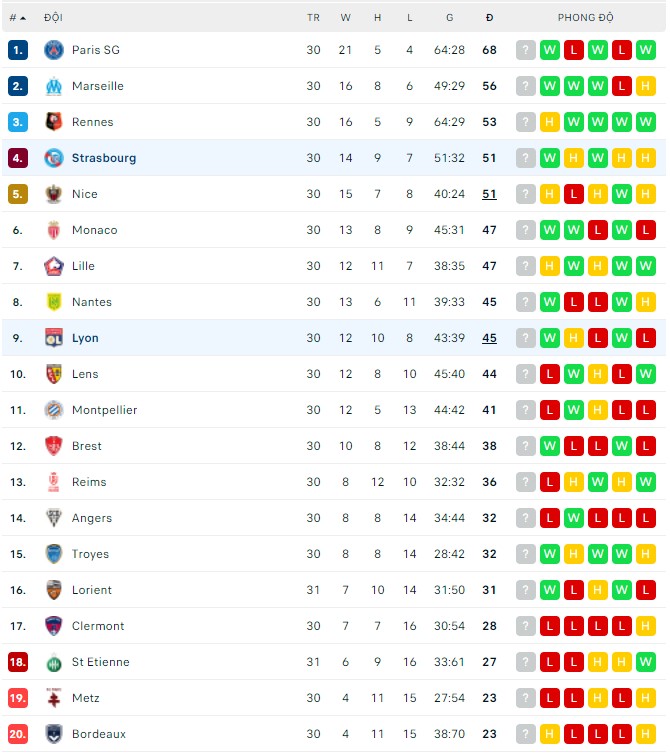670x753 pixels.
Task: Click Nice's underlined 51 points value
Action: pos(489,194)
